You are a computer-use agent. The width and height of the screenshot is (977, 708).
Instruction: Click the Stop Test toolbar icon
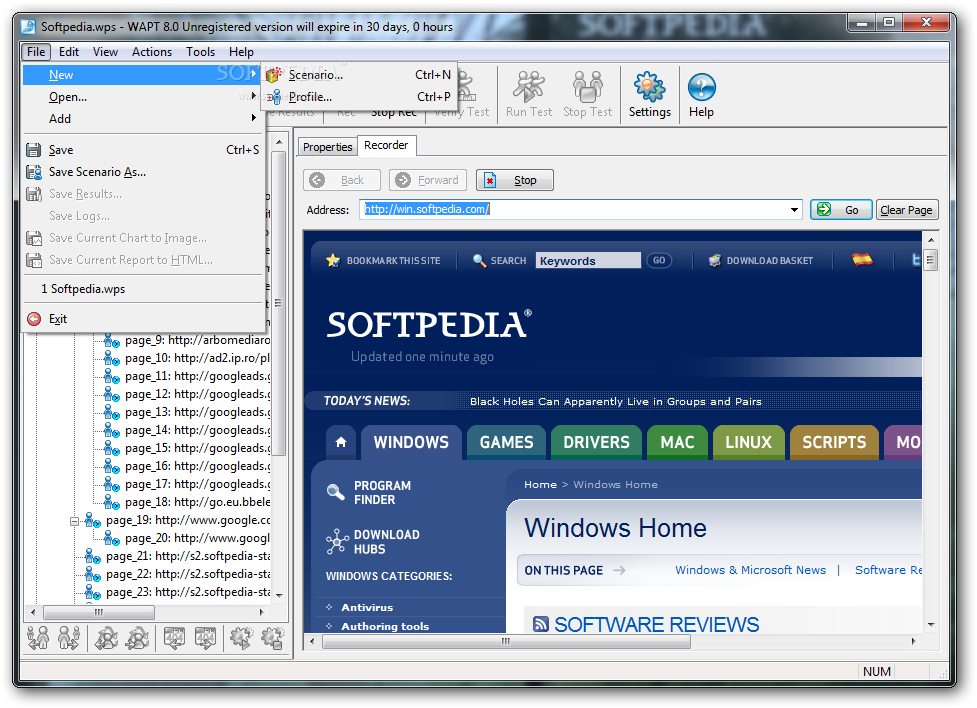point(587,87)
